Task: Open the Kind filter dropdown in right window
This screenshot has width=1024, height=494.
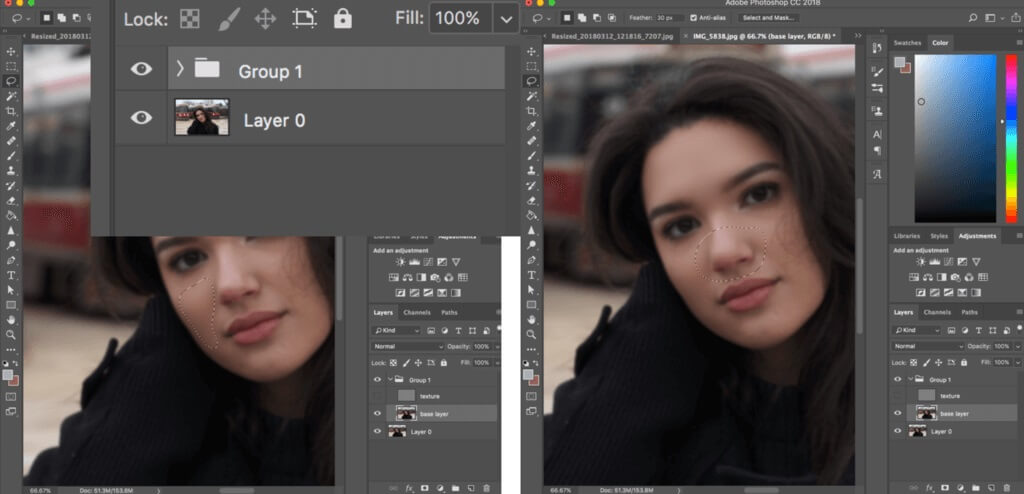Action: 918,331
